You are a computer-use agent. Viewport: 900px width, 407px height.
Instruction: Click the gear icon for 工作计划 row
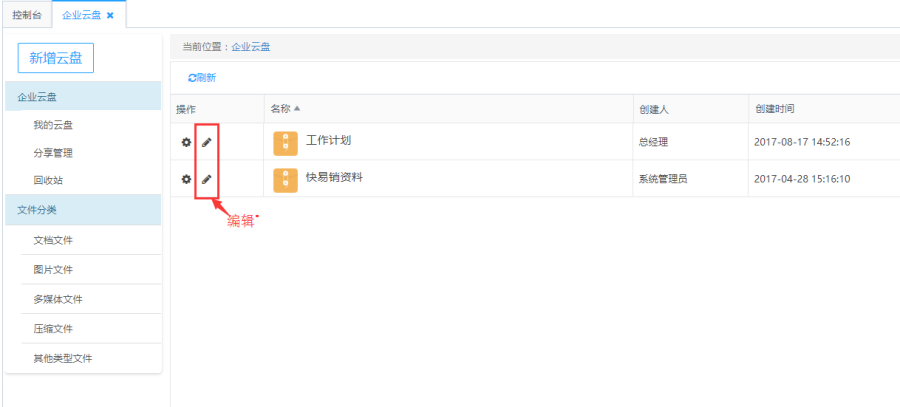tap(185, 142)
